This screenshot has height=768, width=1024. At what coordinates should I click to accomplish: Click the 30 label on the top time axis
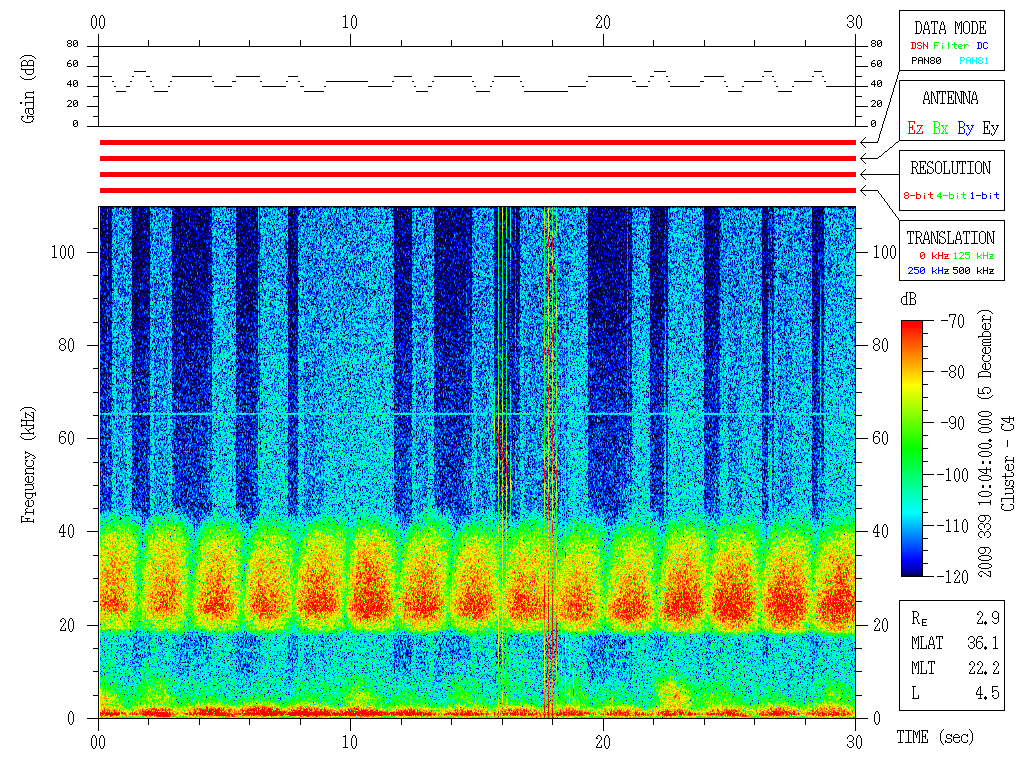[855, 23]
